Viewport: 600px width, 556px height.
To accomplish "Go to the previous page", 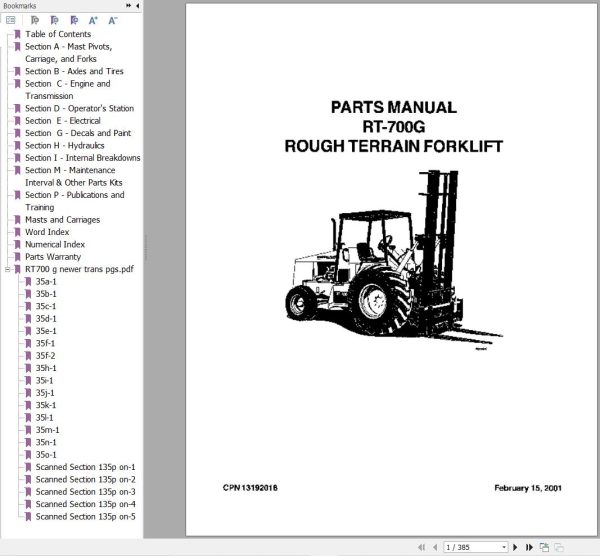I will click(x=435, y=547).
